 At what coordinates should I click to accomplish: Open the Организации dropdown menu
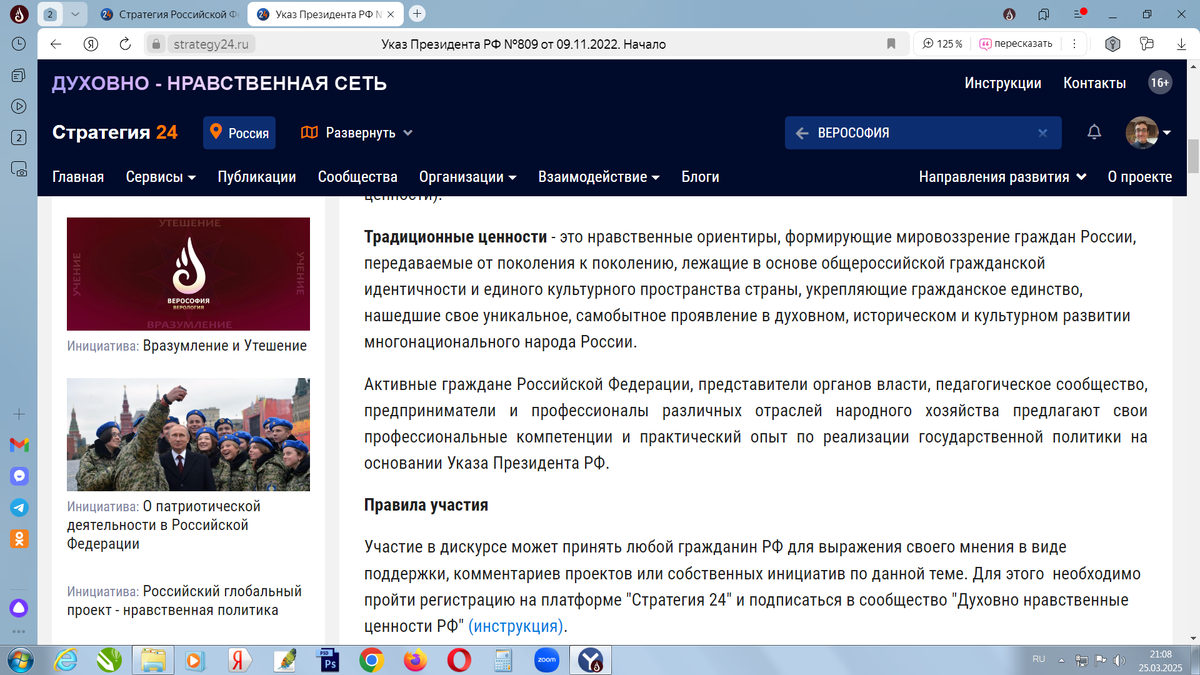pyautogui.click(x=468, y=177)
